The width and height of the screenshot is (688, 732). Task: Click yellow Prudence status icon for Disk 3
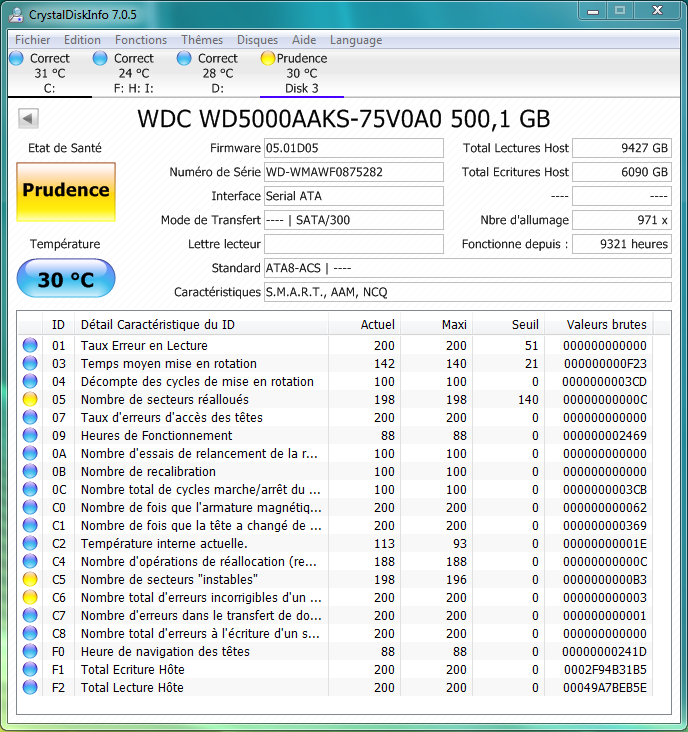[x=268, y=58]
